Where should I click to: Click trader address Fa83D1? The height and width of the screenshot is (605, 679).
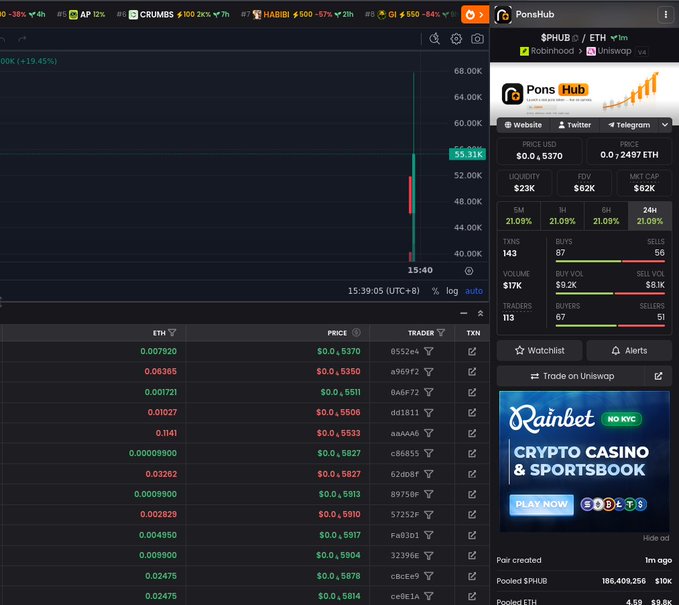(x=404, y=535)
